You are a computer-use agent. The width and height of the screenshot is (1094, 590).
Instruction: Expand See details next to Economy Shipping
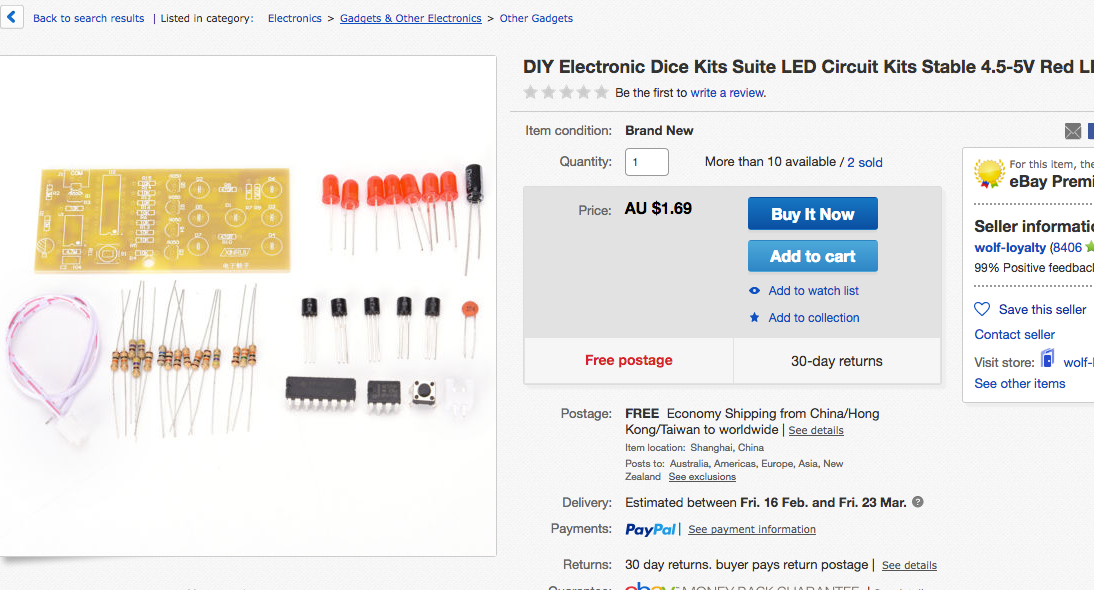pos(816,430)
